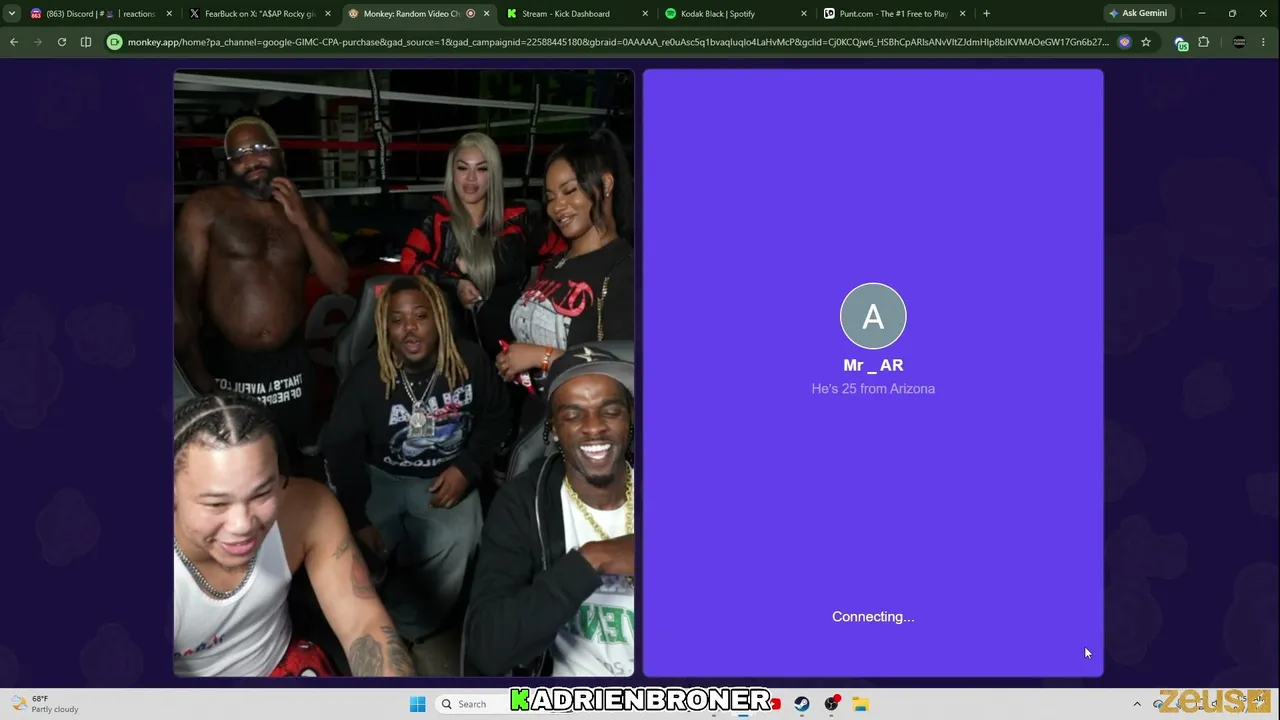Viewport: 1280px width, 720px height.
Task: Open the Stream - Kick Dashboard tab
Action: (x=576, y=14)
